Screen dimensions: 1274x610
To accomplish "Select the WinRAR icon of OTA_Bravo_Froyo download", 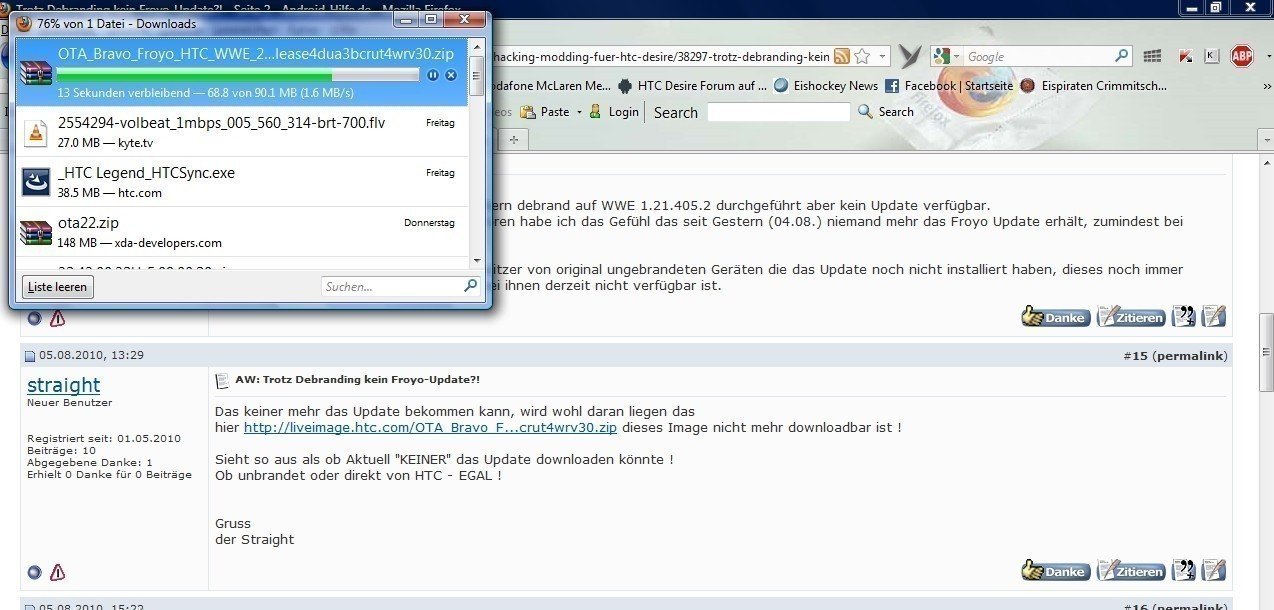I will pyautogui.click(x=36, y=71).
